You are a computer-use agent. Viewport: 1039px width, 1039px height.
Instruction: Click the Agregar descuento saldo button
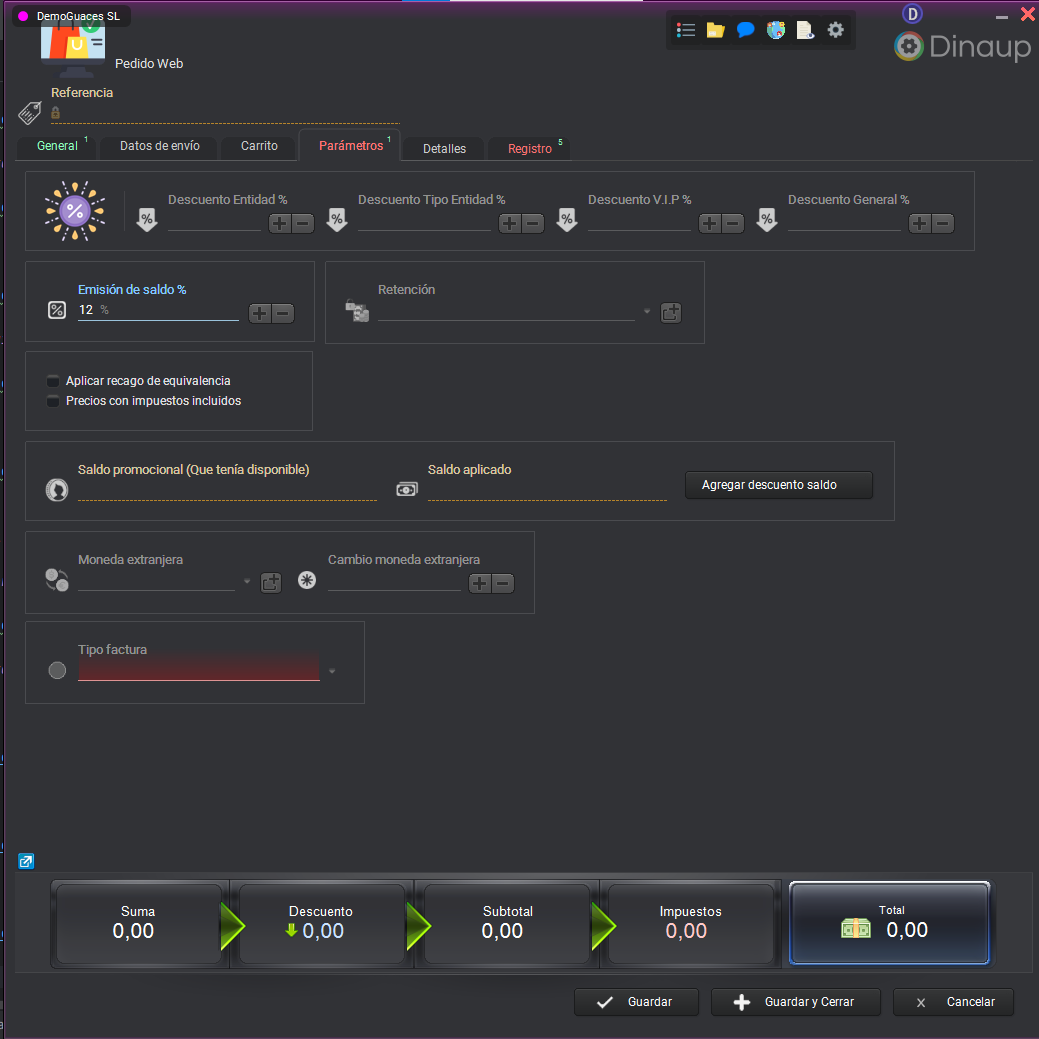point(779,485)
